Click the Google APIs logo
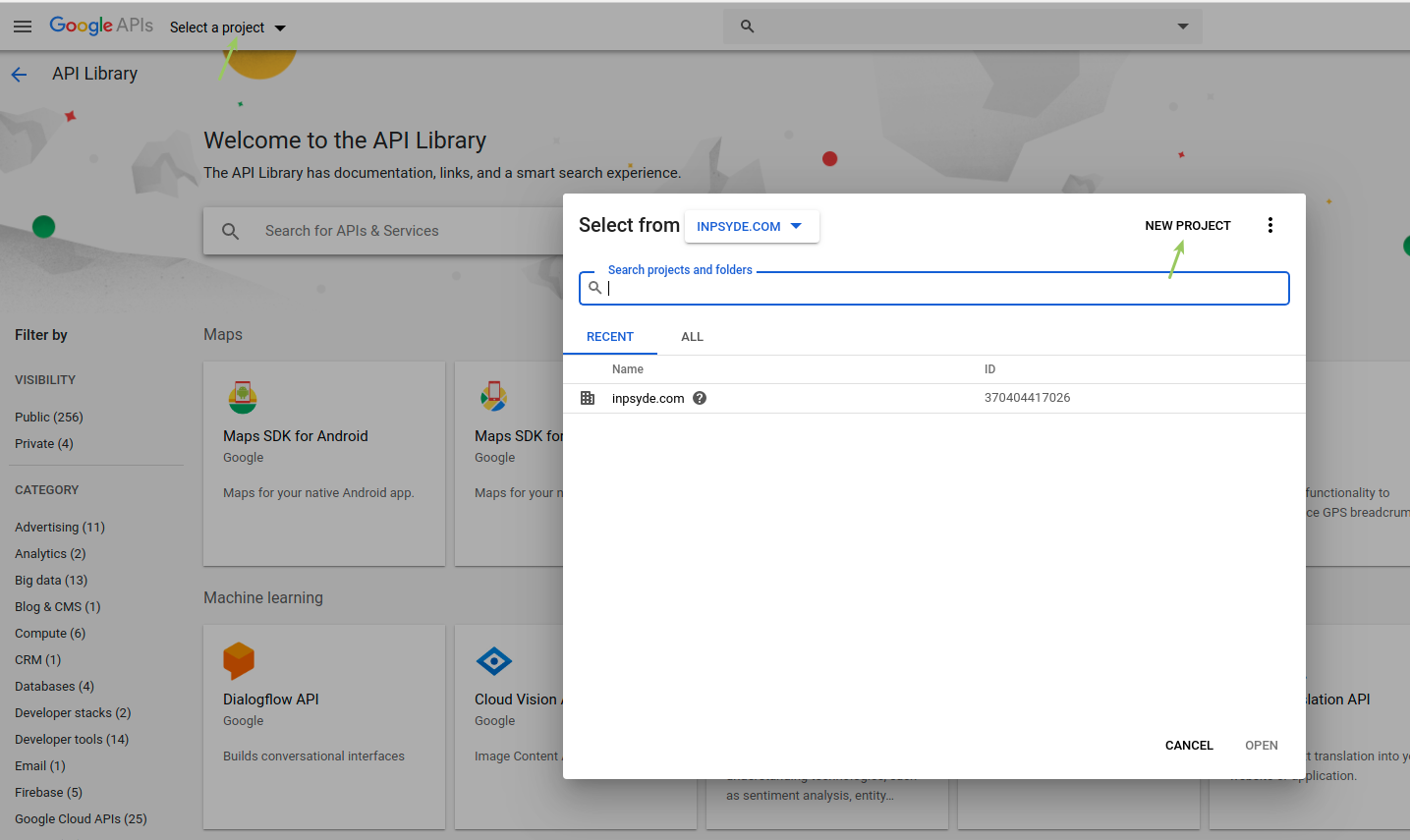The height and width of the screenshot is (840, 1410). pos(101,25)
